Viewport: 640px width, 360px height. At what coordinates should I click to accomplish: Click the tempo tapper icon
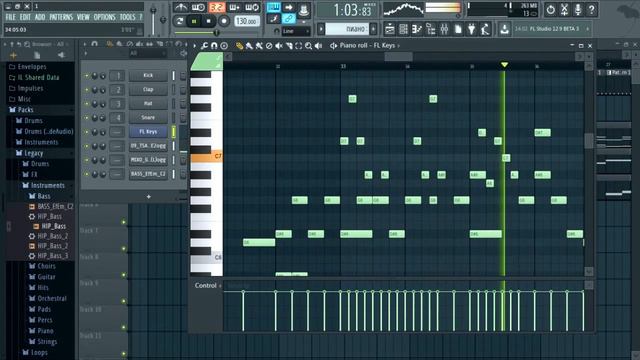(485, 29)
